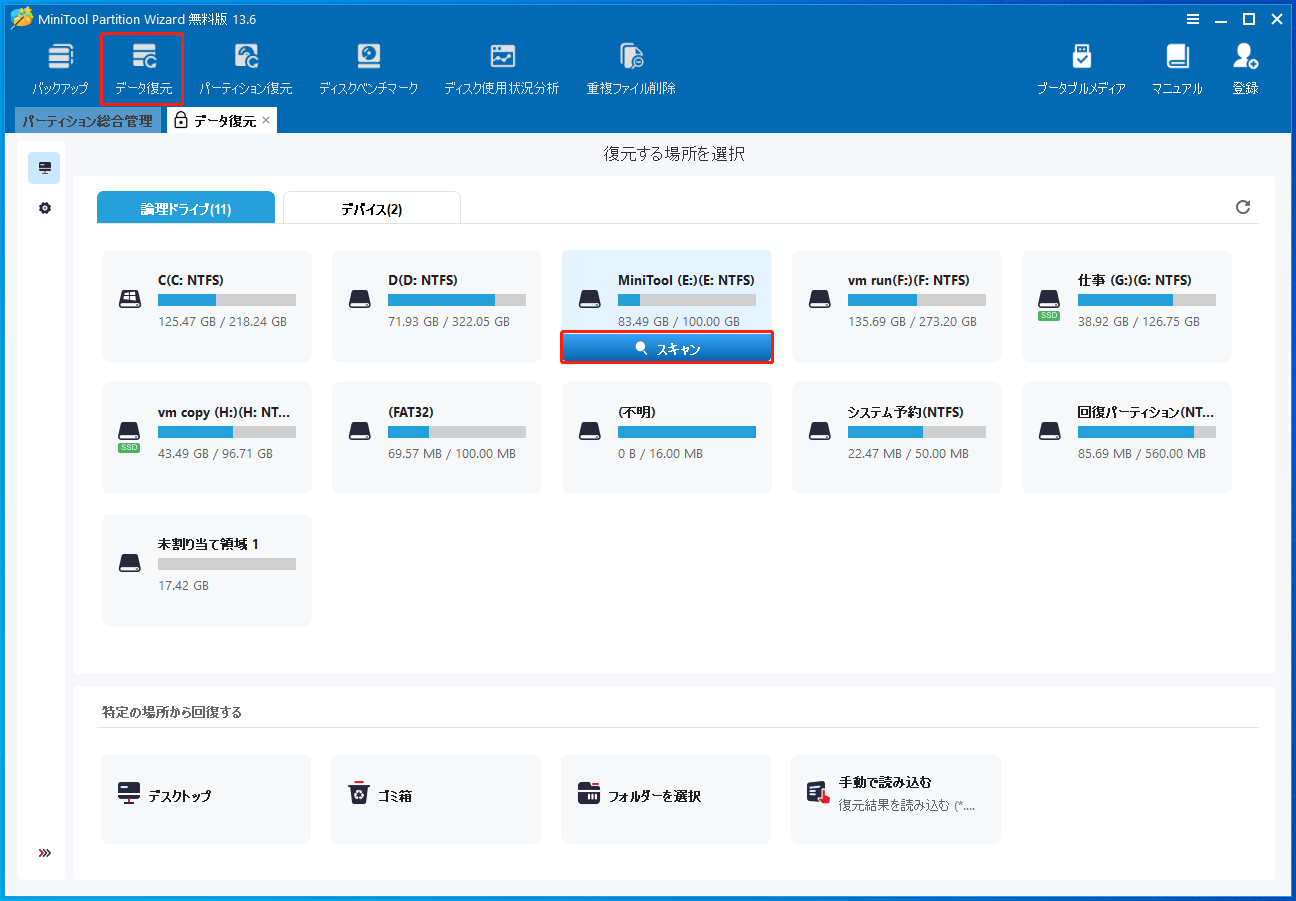Click the デスクトップ monitor icon
The image size is (1296, 901).
[129, 794]
